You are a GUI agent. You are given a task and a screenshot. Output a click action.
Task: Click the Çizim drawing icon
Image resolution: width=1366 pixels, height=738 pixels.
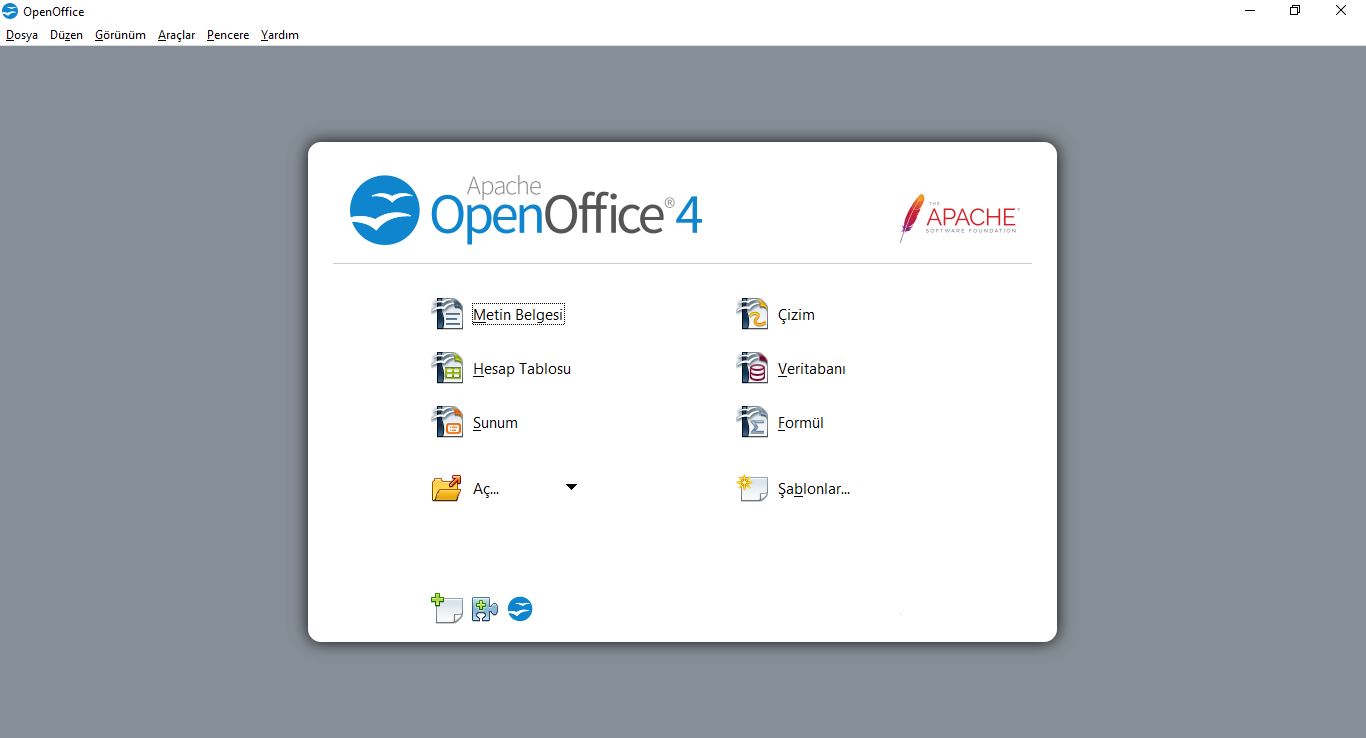(752, 314)
